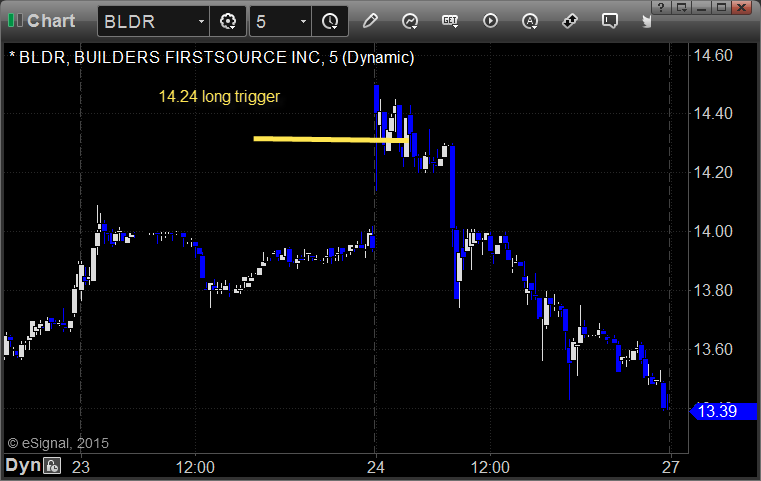Screen dimensions: 761x481
Task: Click the 14.00 price axis label
Action: pyautogui.click(x=713, y=231)
